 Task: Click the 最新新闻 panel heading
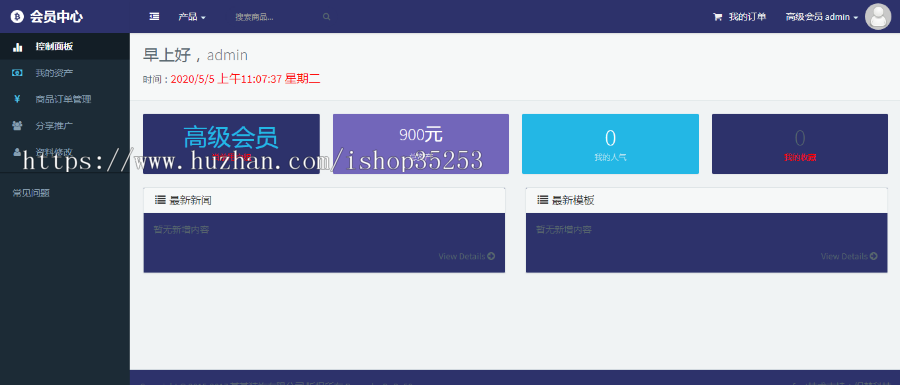tap(324, 200)
